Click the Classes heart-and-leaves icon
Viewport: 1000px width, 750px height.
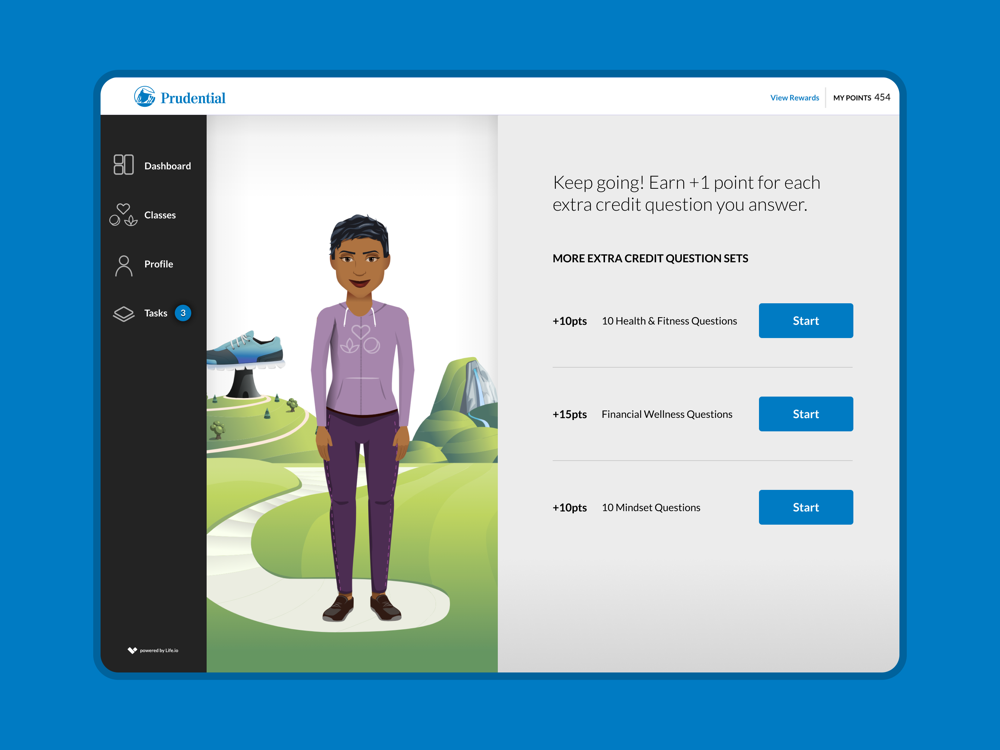pyautogui.click(x=123, y=215)
